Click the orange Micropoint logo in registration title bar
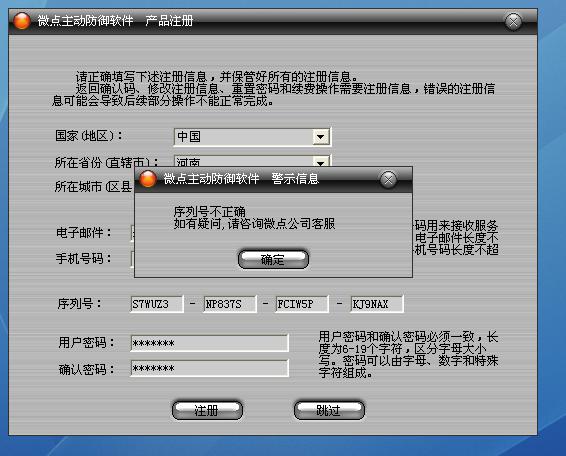 [x=22, y=21]
